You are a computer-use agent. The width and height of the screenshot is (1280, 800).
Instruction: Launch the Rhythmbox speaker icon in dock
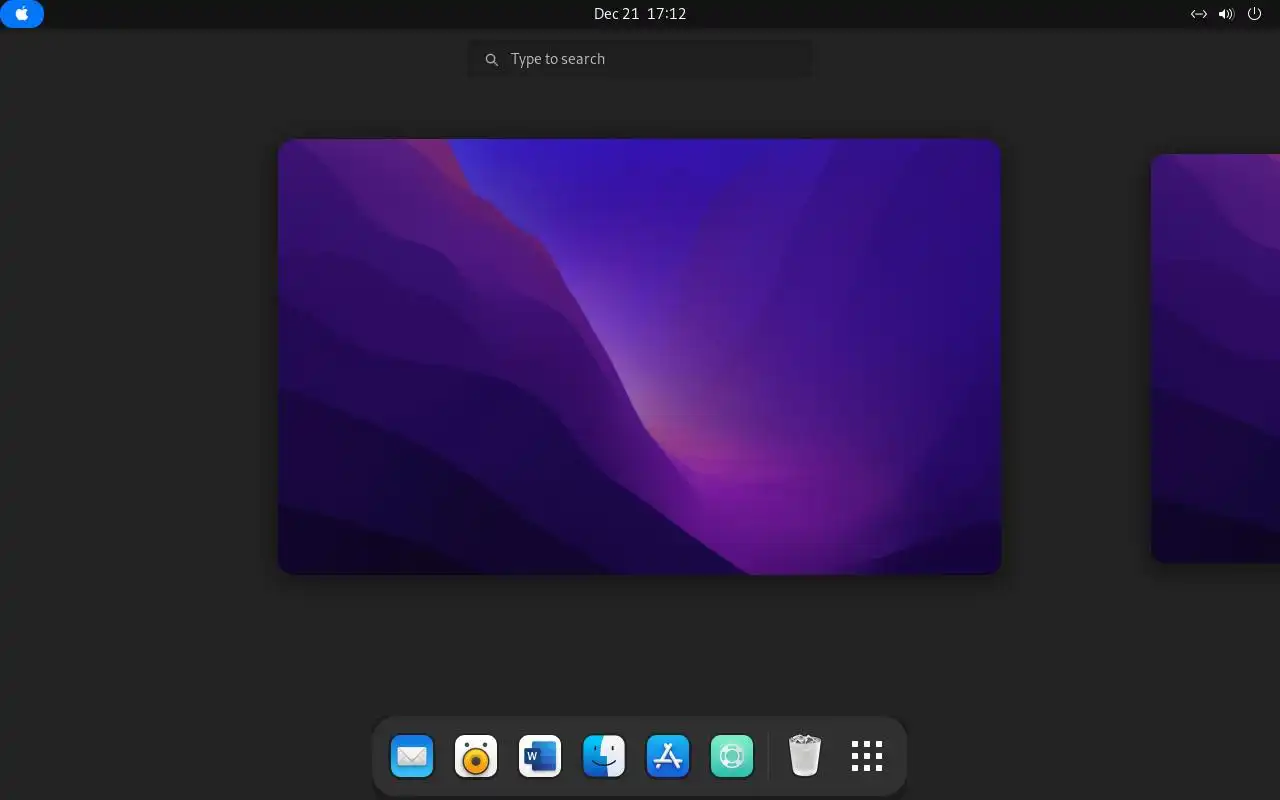[x=476, y=756]
